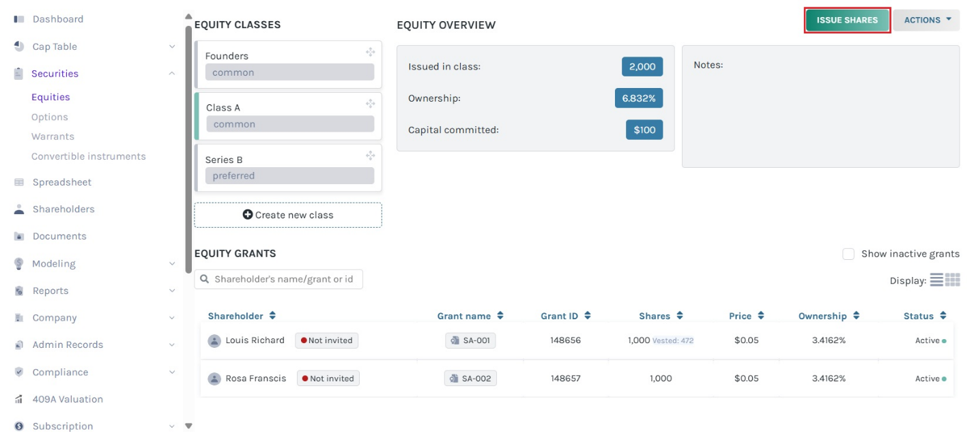Open Convertible instruments page
974x440 pixels.
point(89,156)
